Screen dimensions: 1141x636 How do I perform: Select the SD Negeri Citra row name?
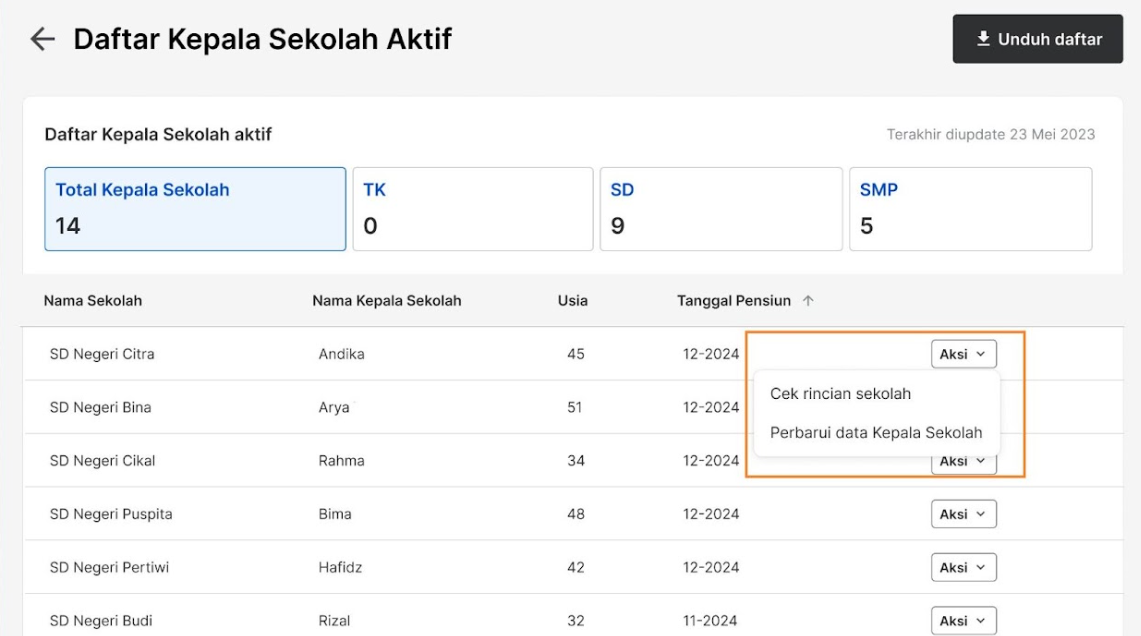coord(102,354)
